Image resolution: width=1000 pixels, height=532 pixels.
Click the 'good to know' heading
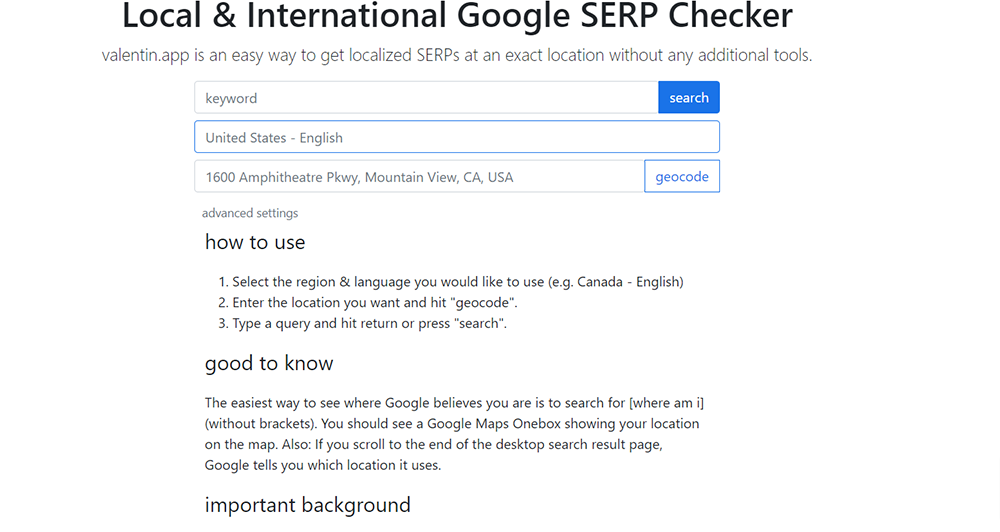click(269, 364)
